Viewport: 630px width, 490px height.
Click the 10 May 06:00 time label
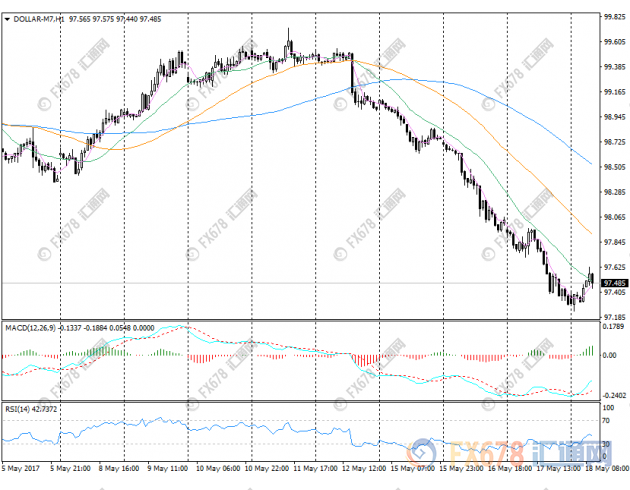tap(218, 468)
